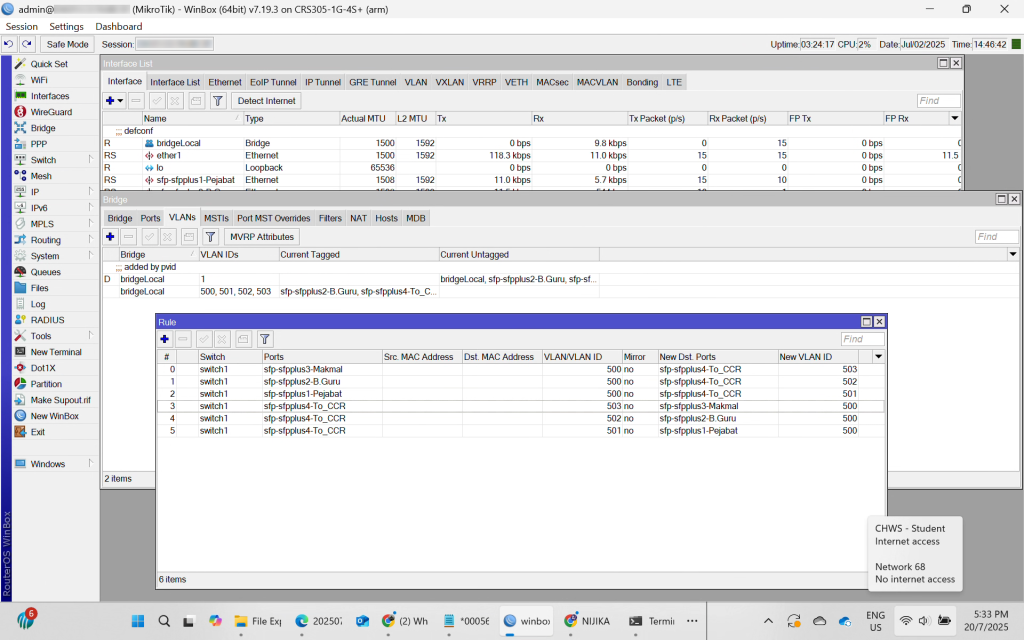Expand the Windows submenu
The image size is (1024, 640).
91,464
